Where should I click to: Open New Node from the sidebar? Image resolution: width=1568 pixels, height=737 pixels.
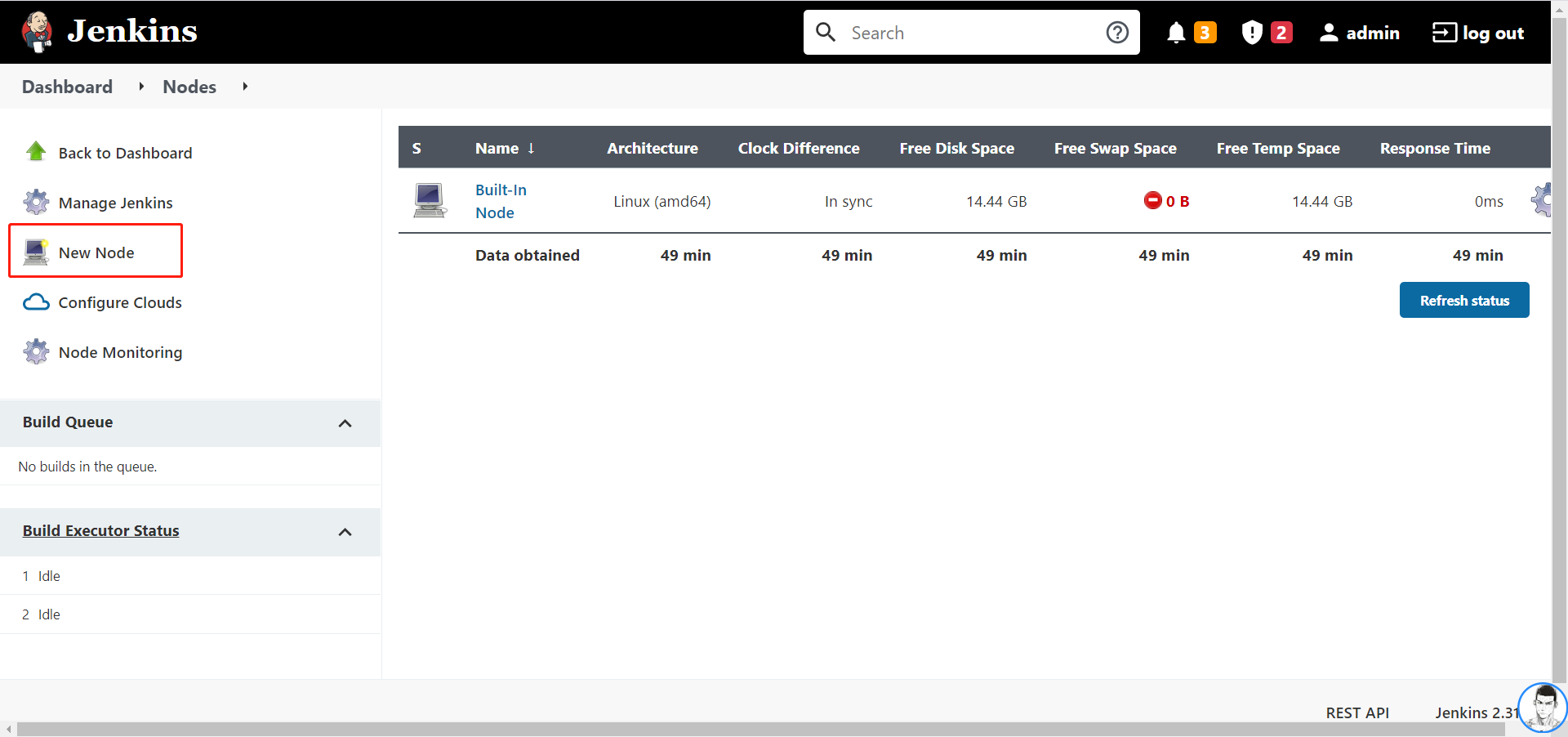(x=96, y=252)
